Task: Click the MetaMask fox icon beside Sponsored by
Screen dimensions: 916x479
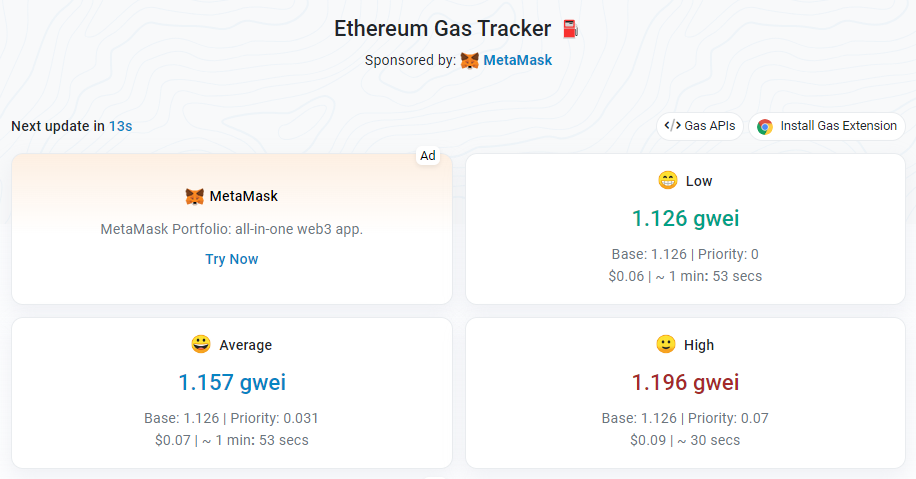Action: pyautogui.click(x=470, y=60)
